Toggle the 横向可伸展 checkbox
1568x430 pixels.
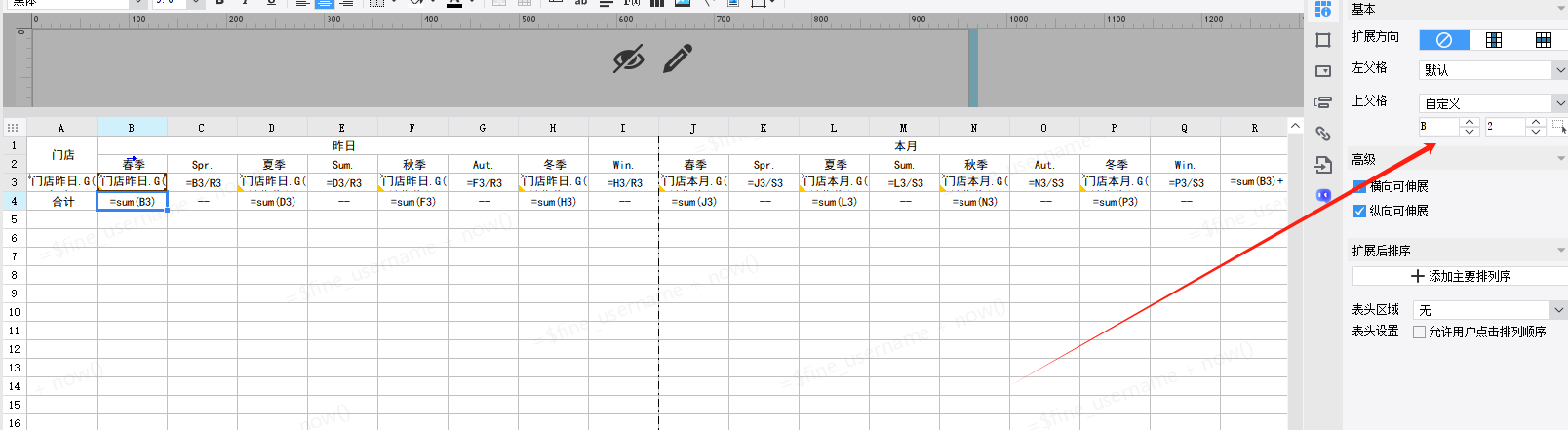[x=1359, y=186]
